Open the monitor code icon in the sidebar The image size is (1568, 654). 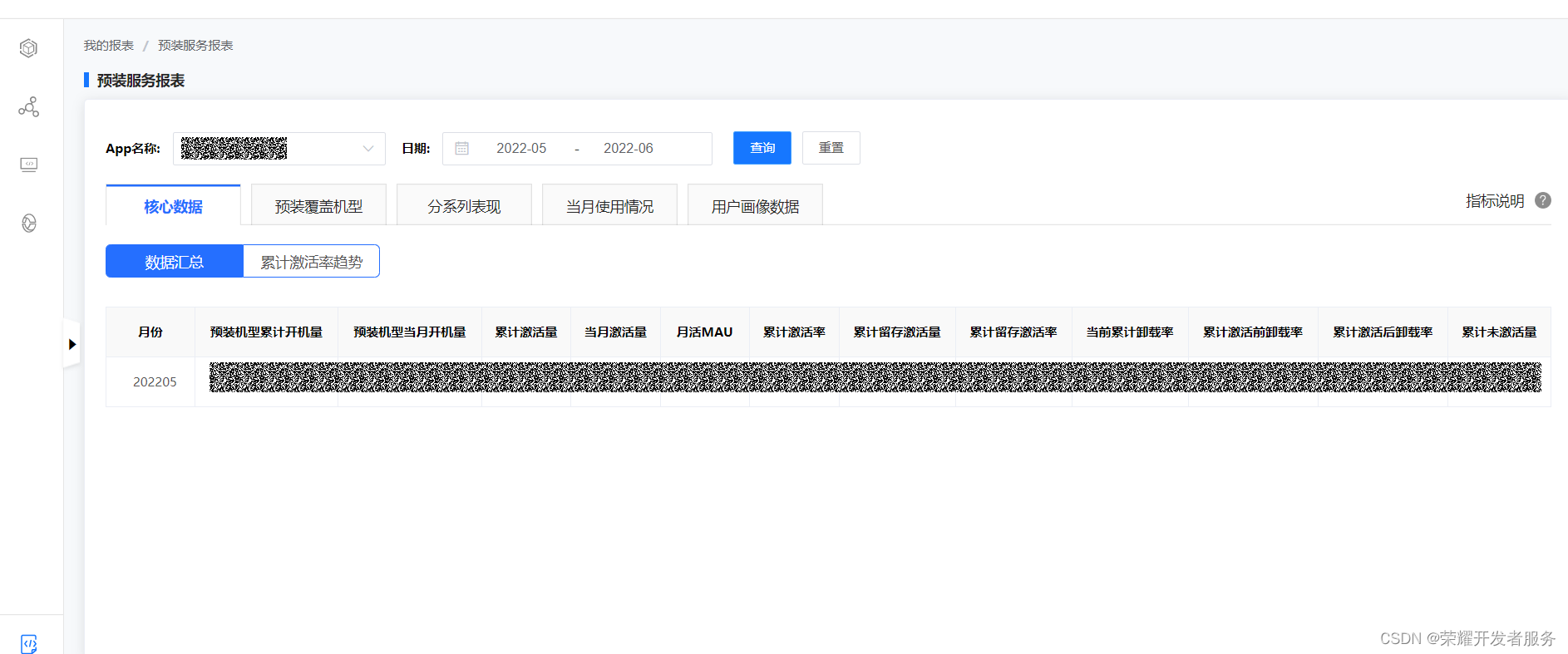pos(29,165)
